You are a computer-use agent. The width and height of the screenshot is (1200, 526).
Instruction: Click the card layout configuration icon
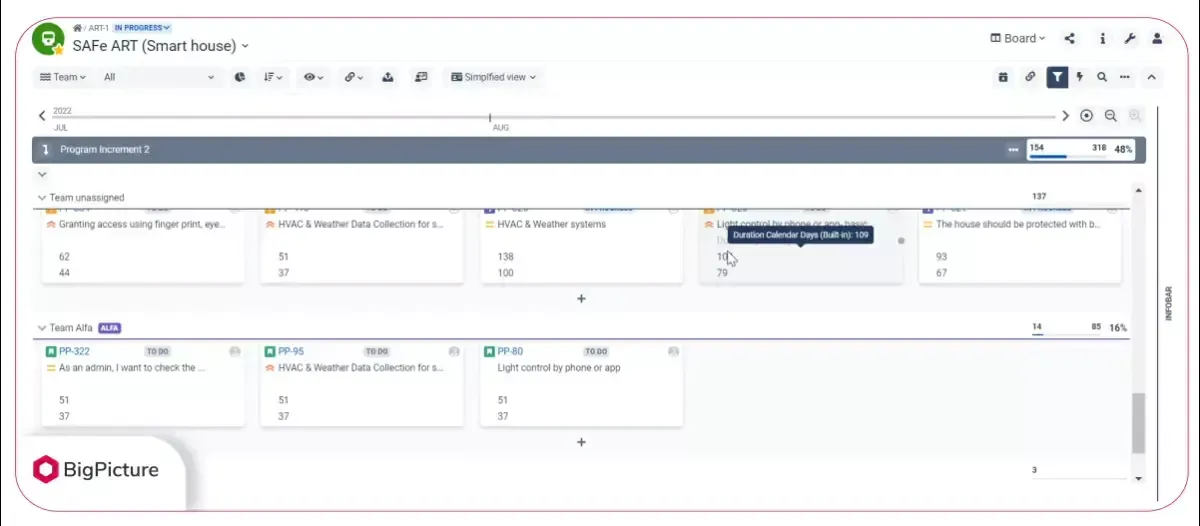[421, 77]
